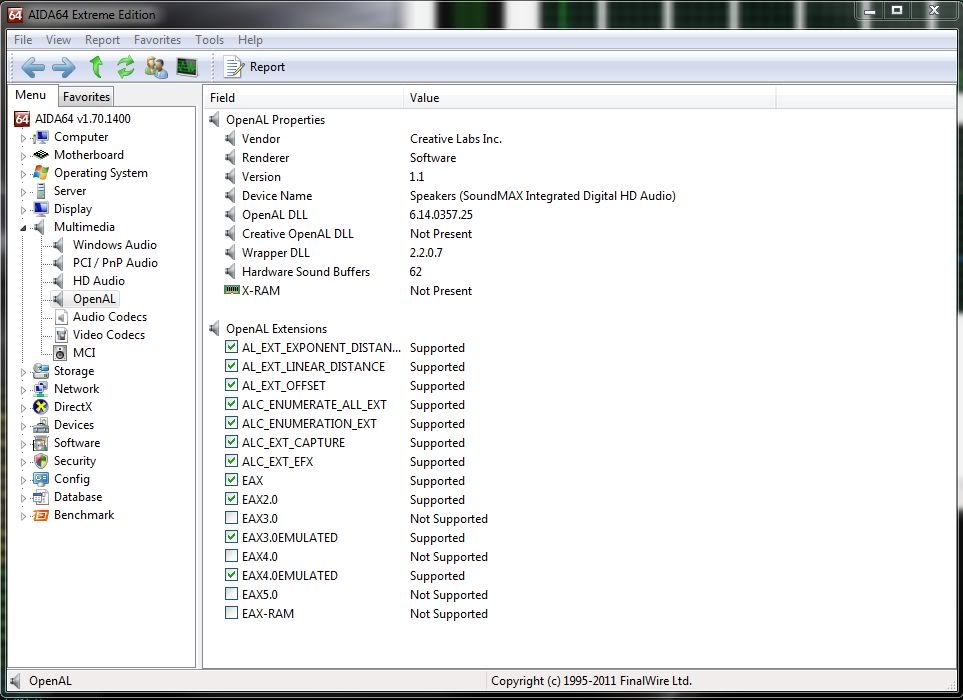Click the Operating System Windows flag icon
Image resolution: width=963 pixels, height=700 pixels.
(x=41, y=173)
